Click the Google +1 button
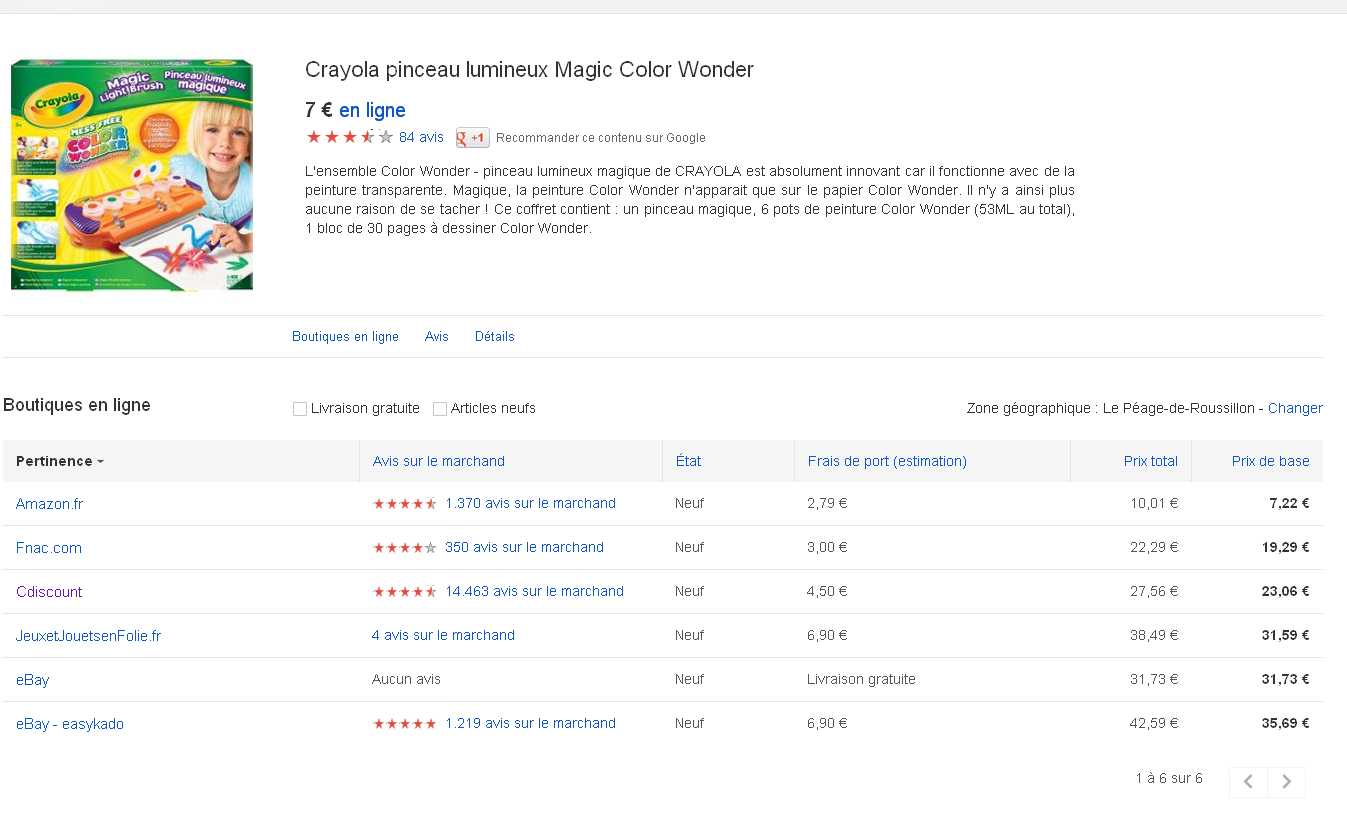The height and width of the screenshot is (813, 1347). click(472, 138)
